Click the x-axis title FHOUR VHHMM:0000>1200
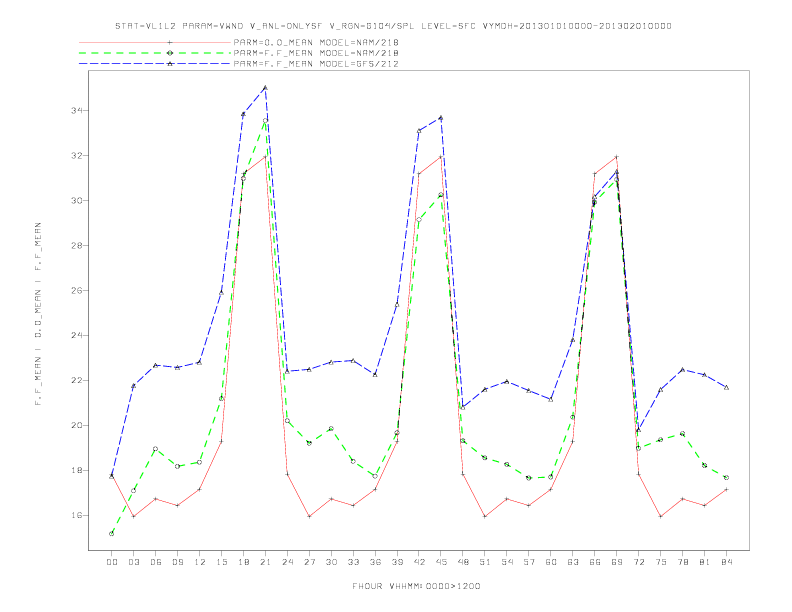792x612 pixels. pyautogui.click(x=416, y=586)
